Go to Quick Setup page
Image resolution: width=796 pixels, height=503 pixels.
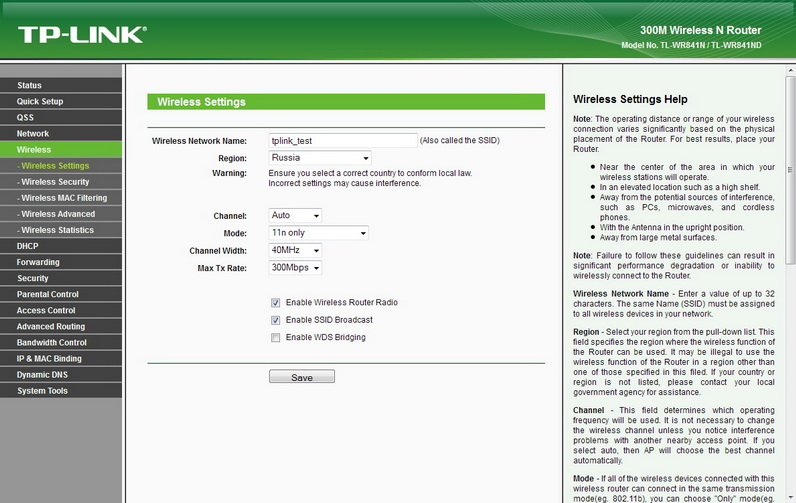point(40,102)
